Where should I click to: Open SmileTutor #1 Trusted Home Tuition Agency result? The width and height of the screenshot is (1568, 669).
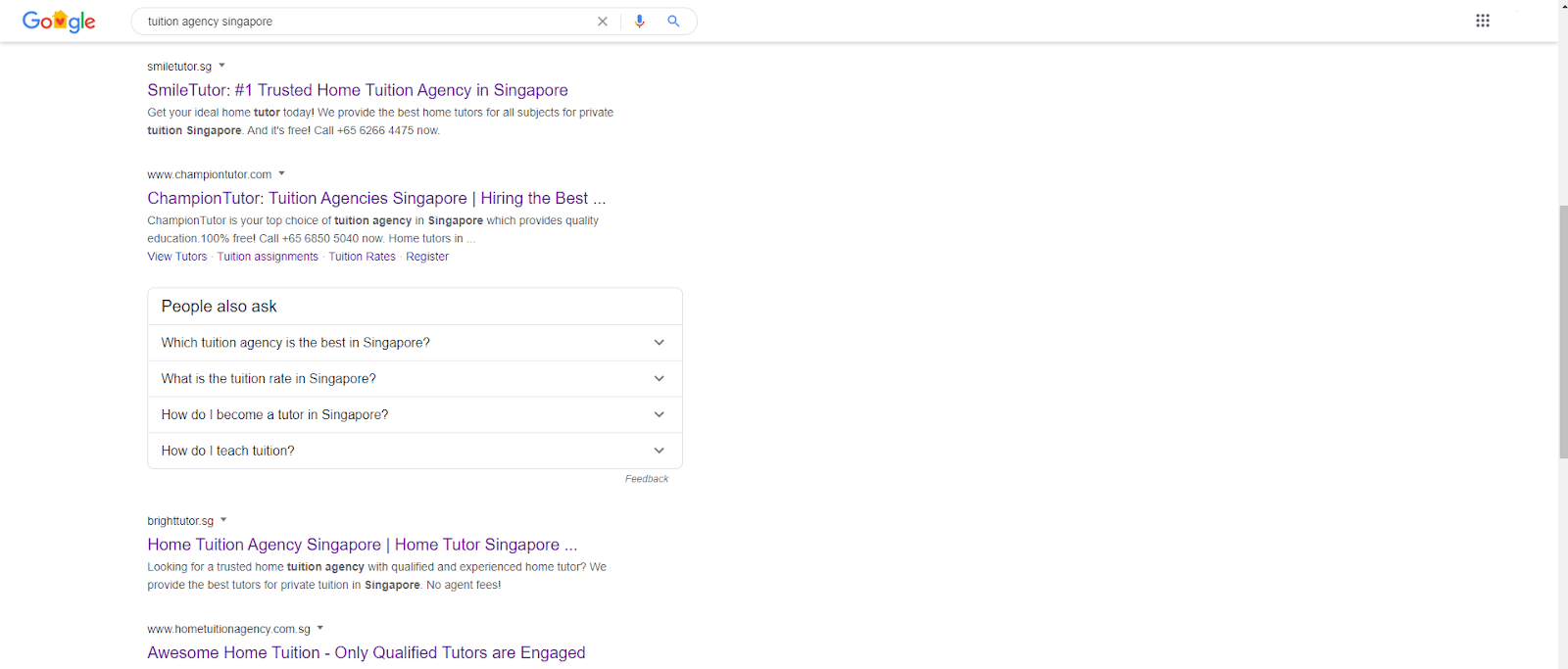(358, 90)
